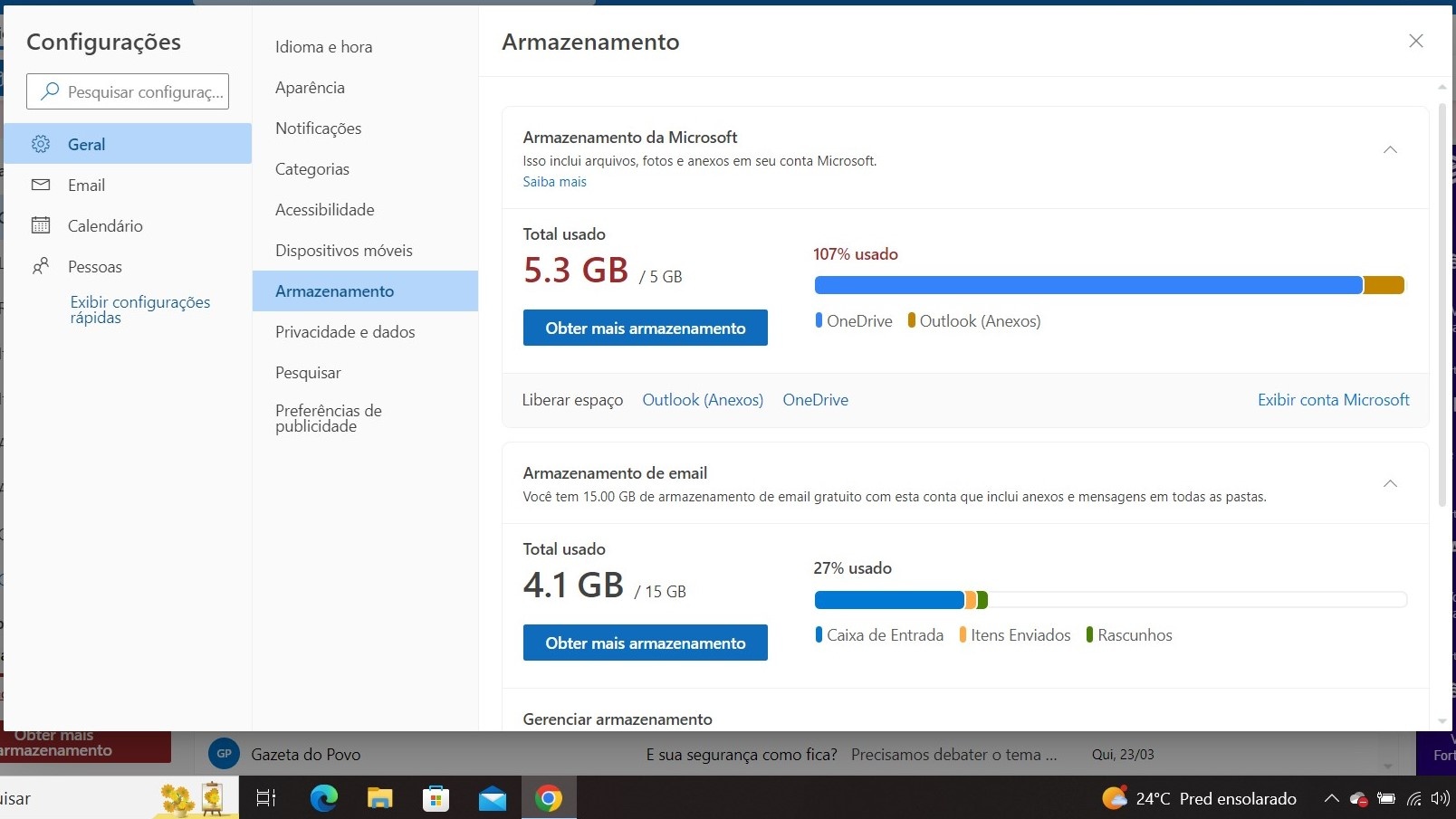The width and height of the screenshot is (1456, 819).
Task: Click Obter mais armazenamento under email storage
Action: point(646,643)
